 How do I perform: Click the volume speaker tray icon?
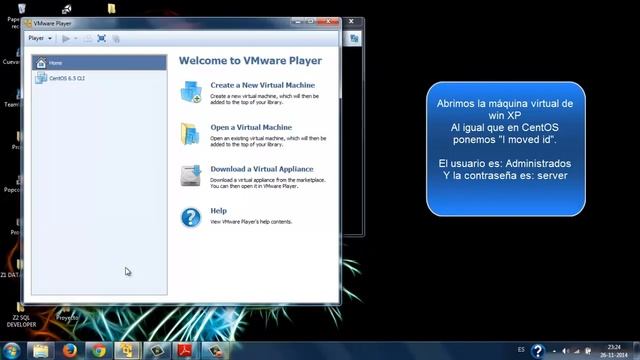pos(565,351)
